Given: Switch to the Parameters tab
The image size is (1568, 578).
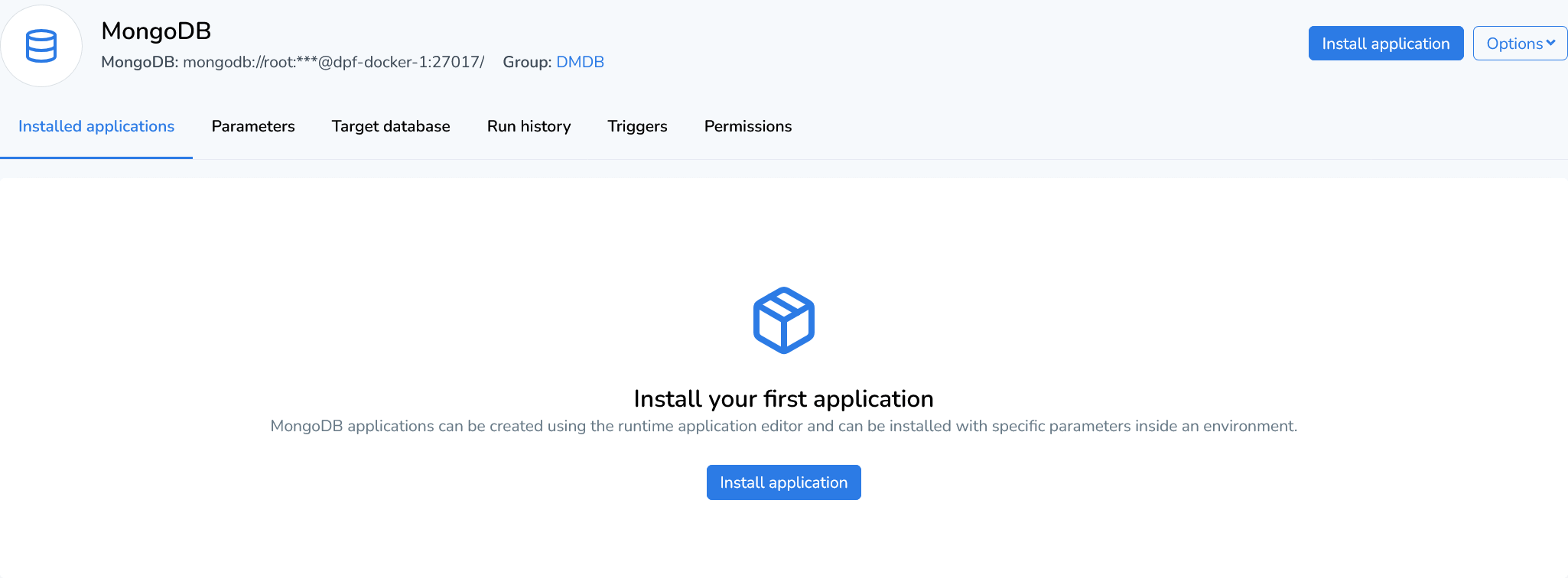Looking at the screenshot, I should pos(253,126).
